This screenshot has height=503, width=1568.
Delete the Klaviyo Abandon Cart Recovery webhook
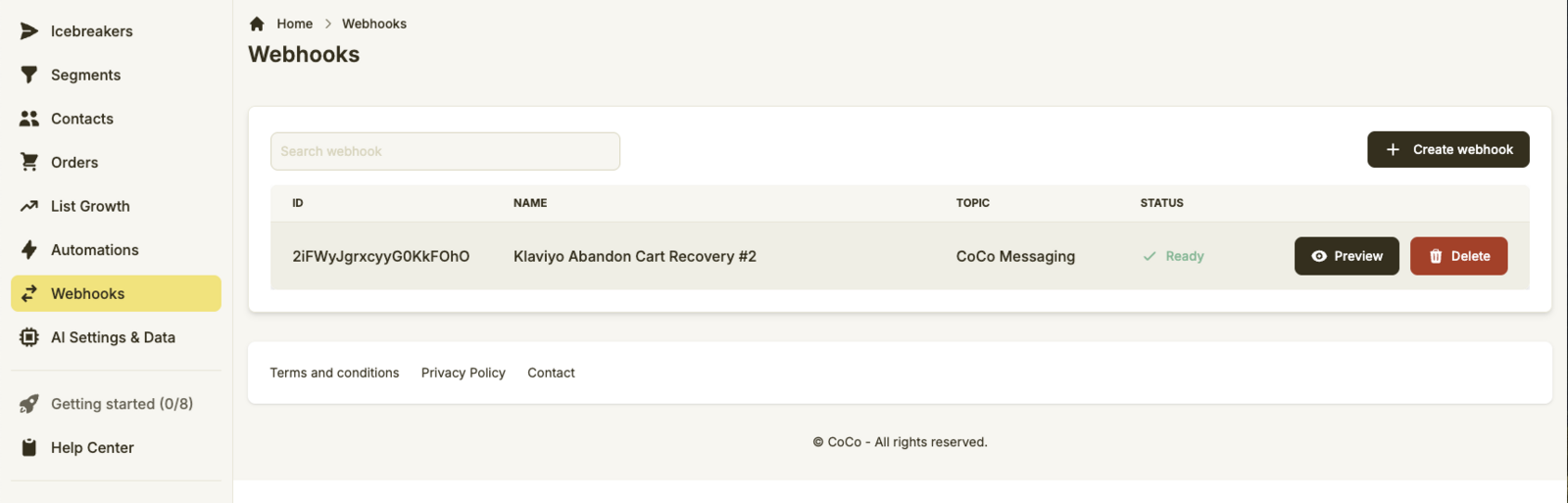(1458, 256)
